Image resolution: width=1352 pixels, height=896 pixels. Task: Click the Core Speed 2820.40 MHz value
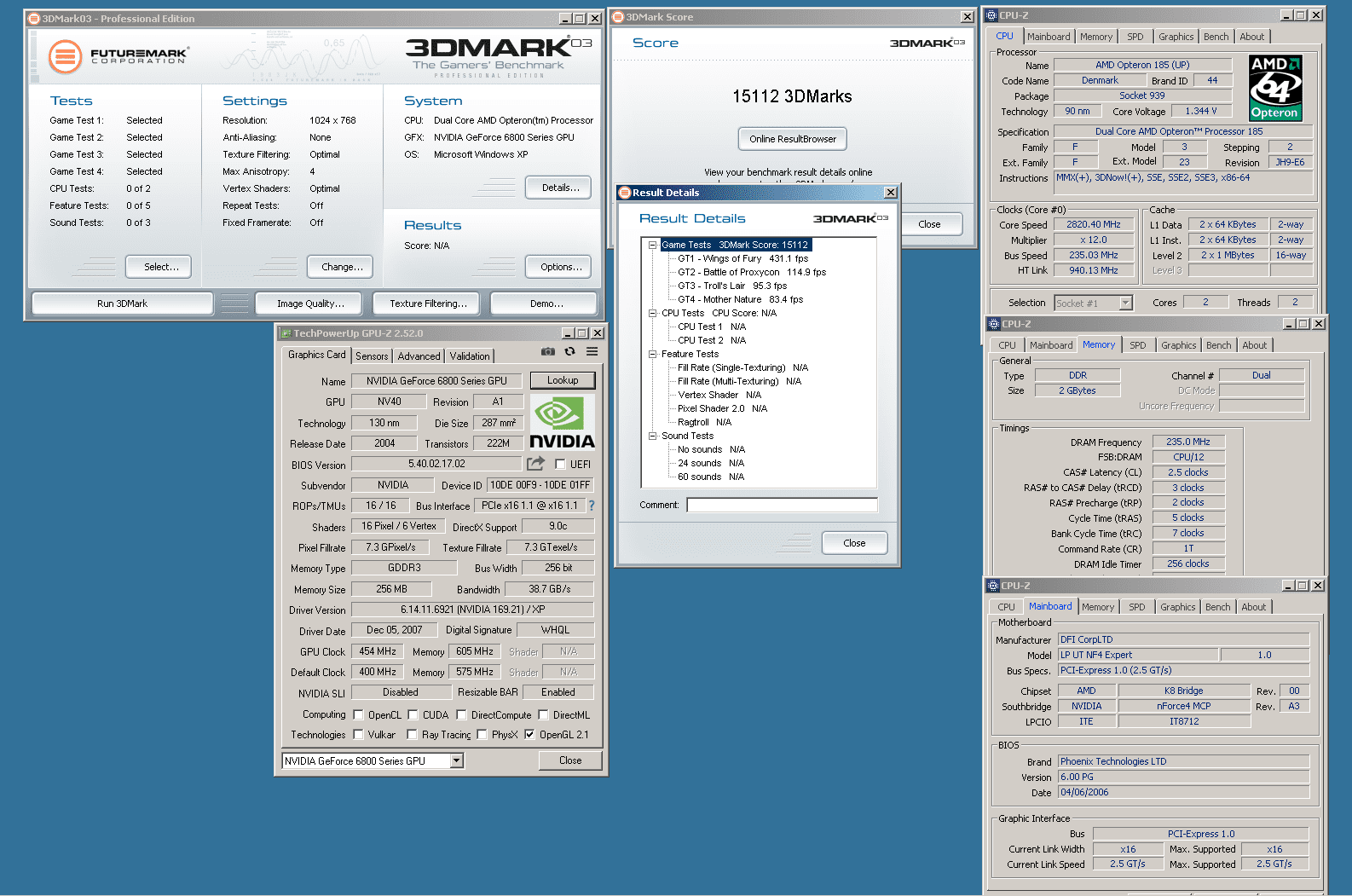(1094, 224)
